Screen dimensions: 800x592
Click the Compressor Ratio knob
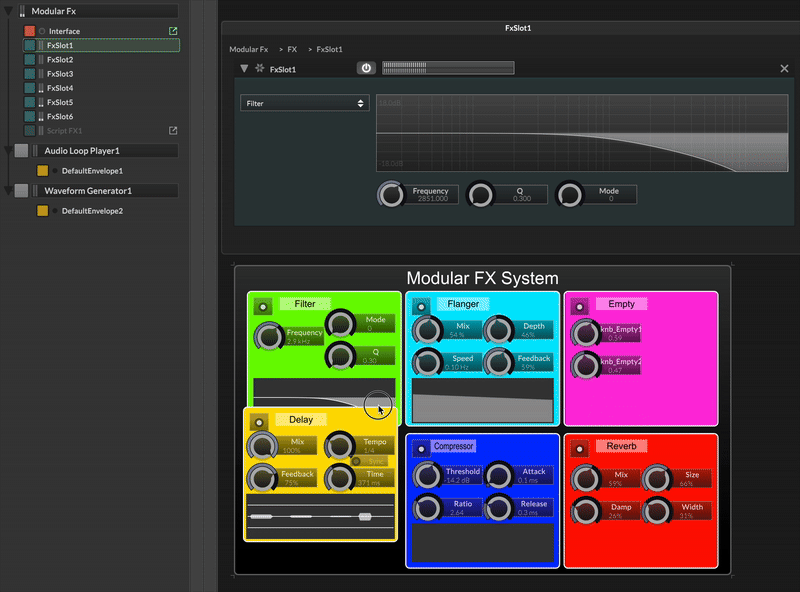(427, 508)
